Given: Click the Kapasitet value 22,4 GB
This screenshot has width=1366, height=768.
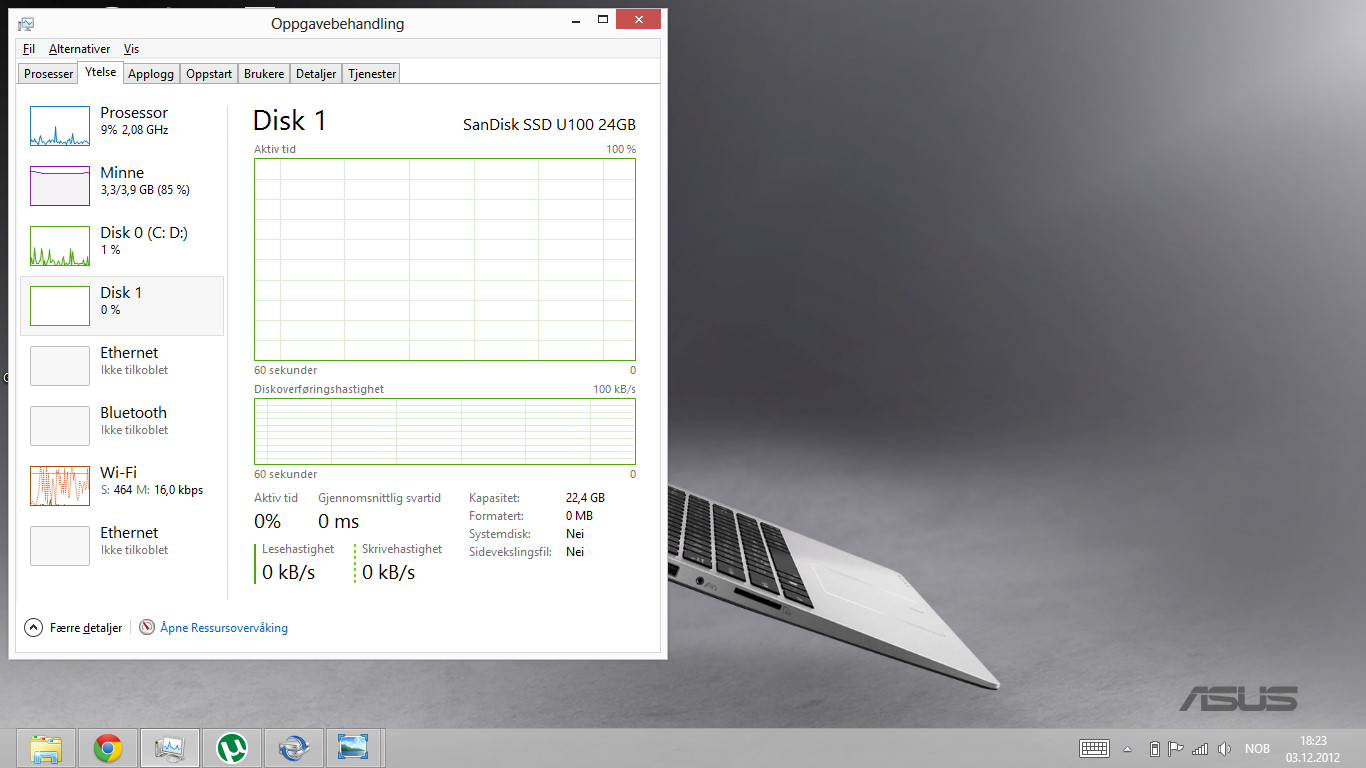Looking at the screenshot, I should [x=585, y=497].
